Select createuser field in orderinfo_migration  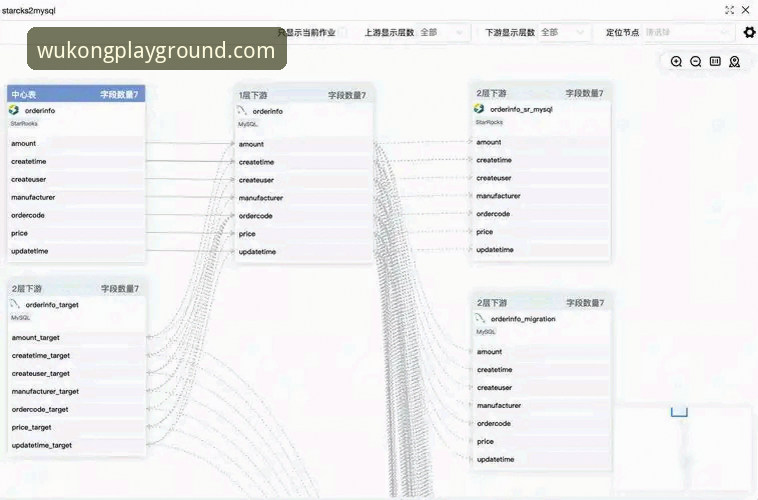click(x=541, y=387)
